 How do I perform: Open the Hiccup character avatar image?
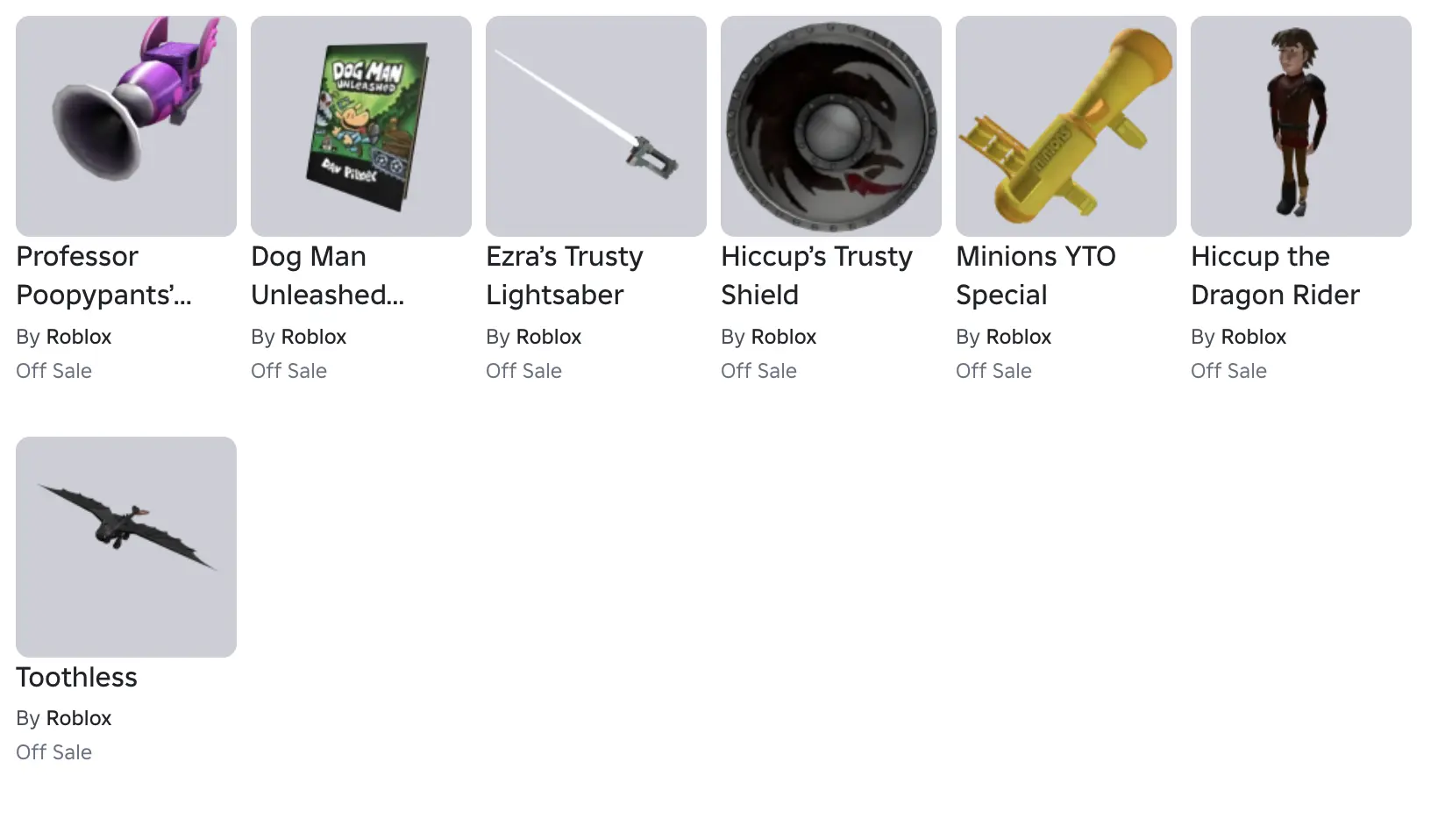coord(1301,126)
